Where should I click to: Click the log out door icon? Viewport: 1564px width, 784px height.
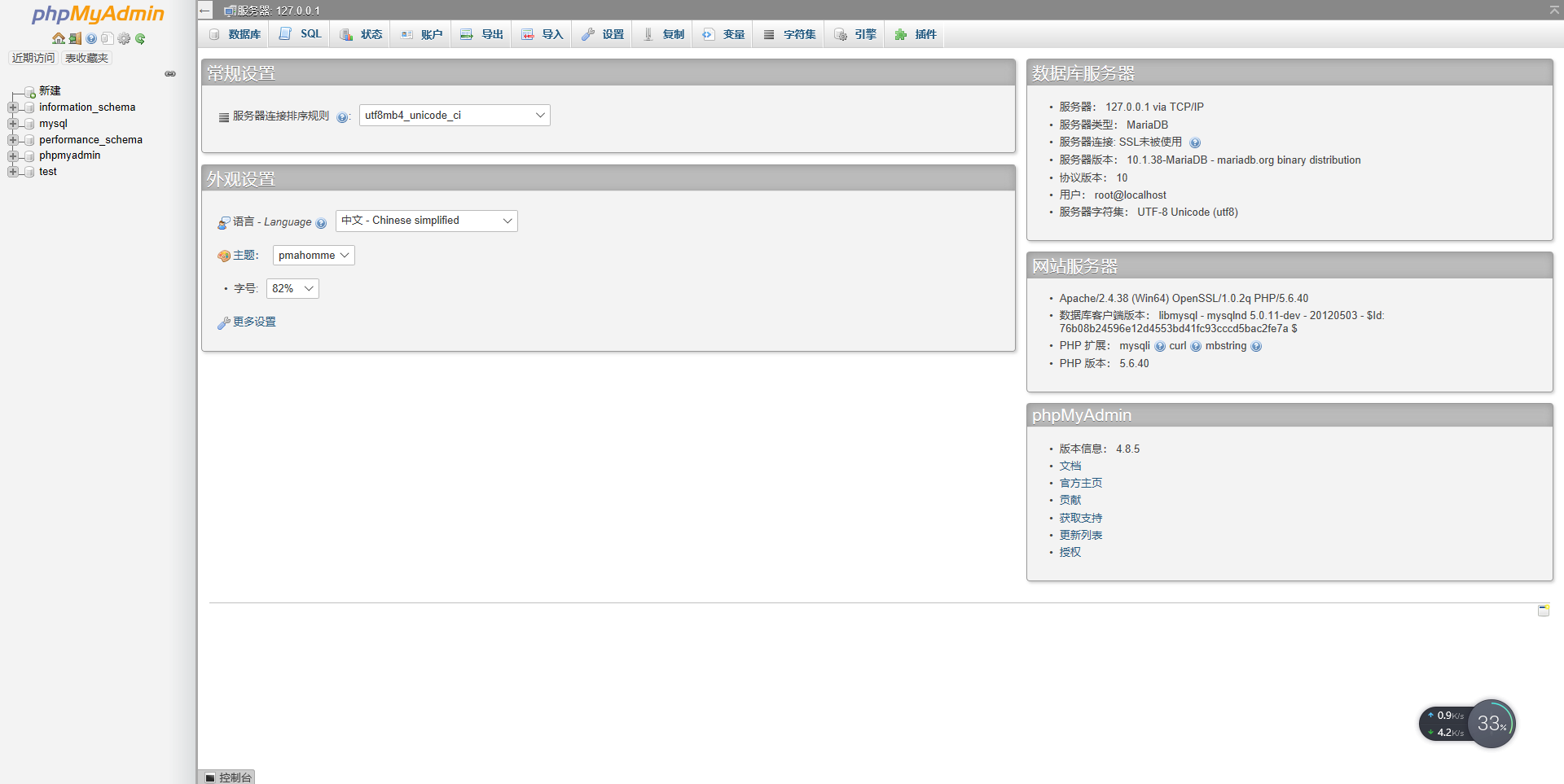pos(74,38)
